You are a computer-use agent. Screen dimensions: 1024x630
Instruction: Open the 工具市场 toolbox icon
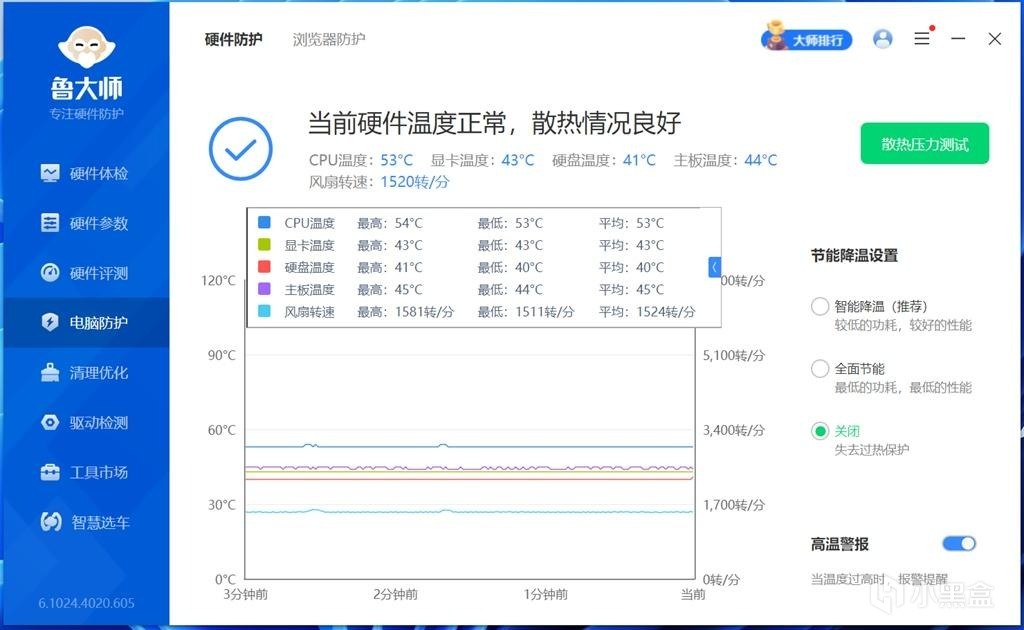50,472
